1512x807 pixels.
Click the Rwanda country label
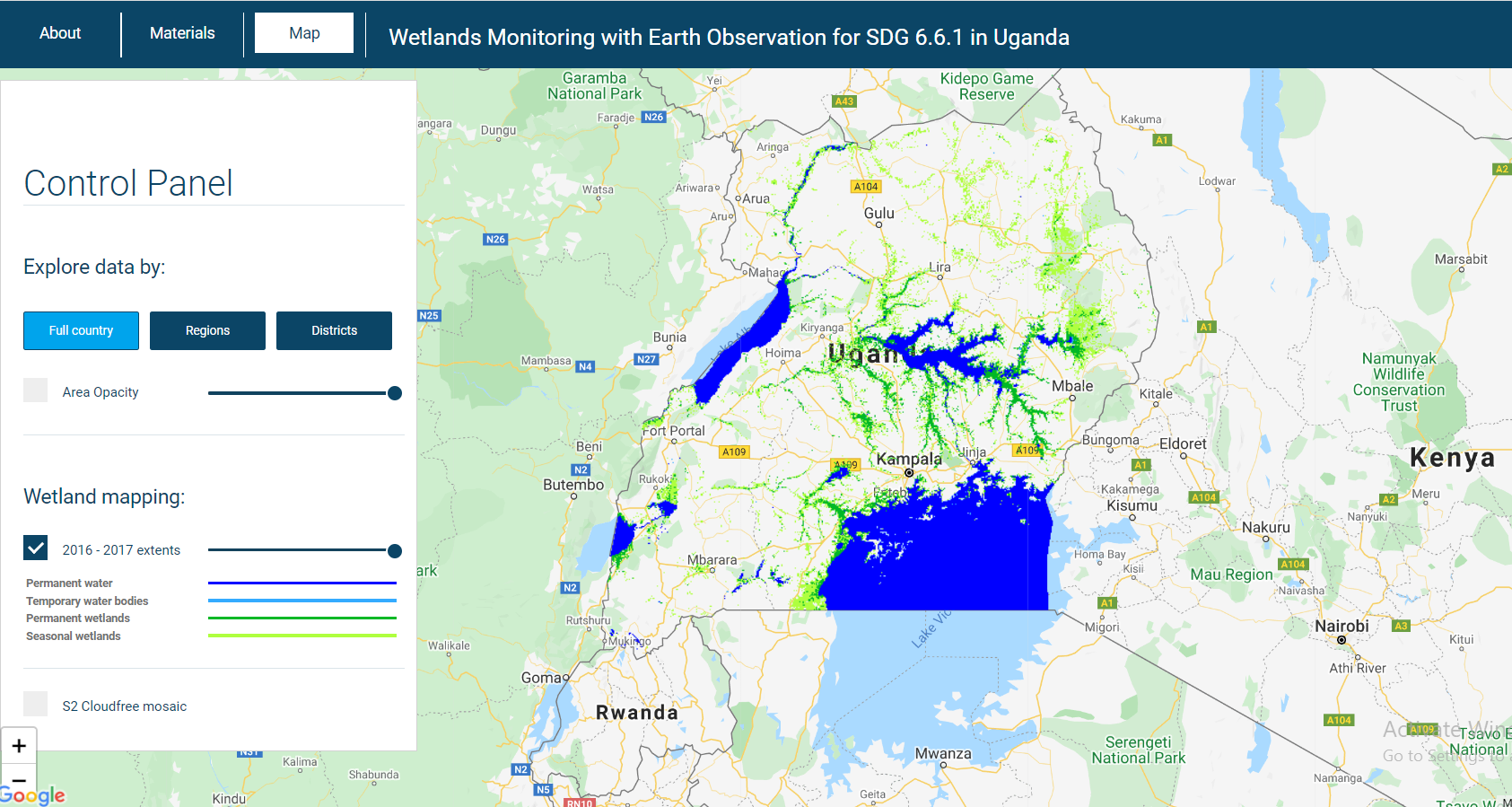tap(637, 713)
